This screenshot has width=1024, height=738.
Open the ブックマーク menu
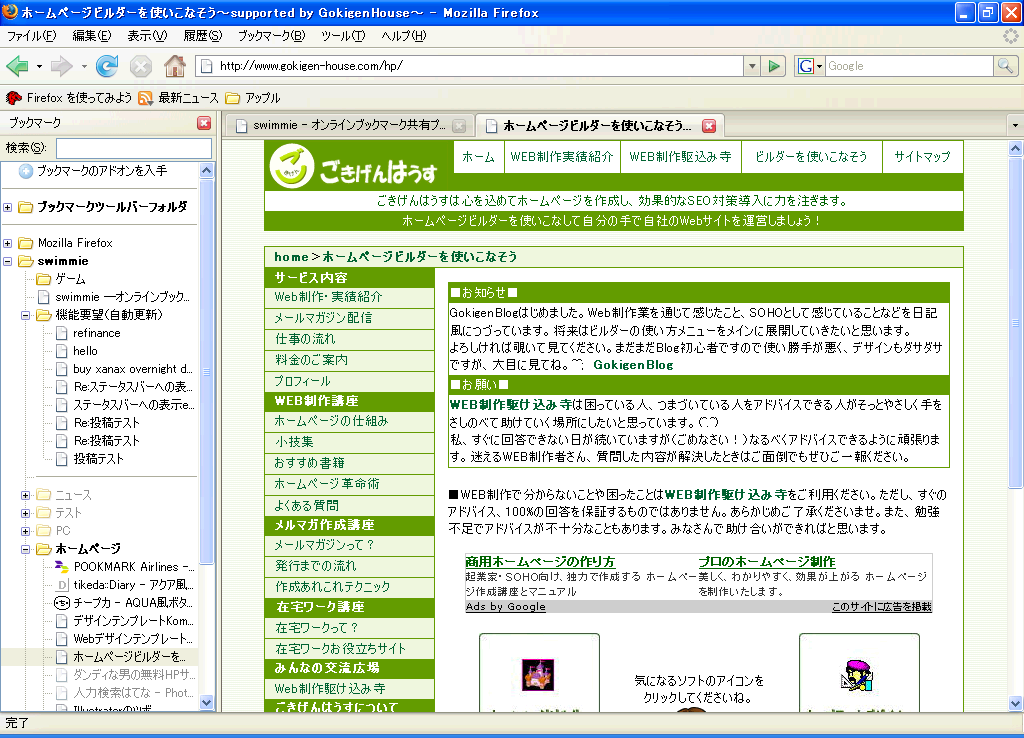[271, 36]
